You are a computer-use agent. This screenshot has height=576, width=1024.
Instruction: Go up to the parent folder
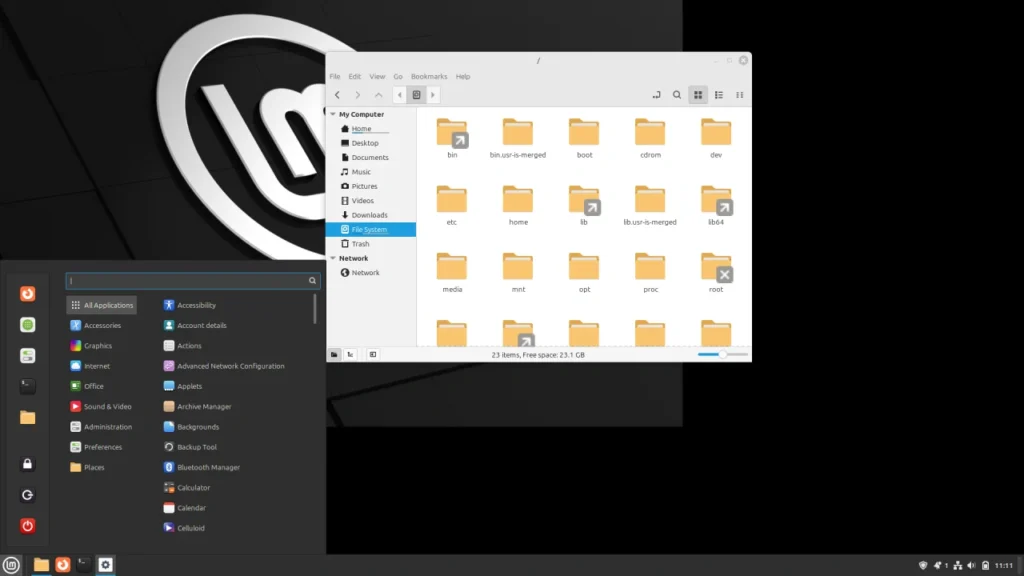378,95
